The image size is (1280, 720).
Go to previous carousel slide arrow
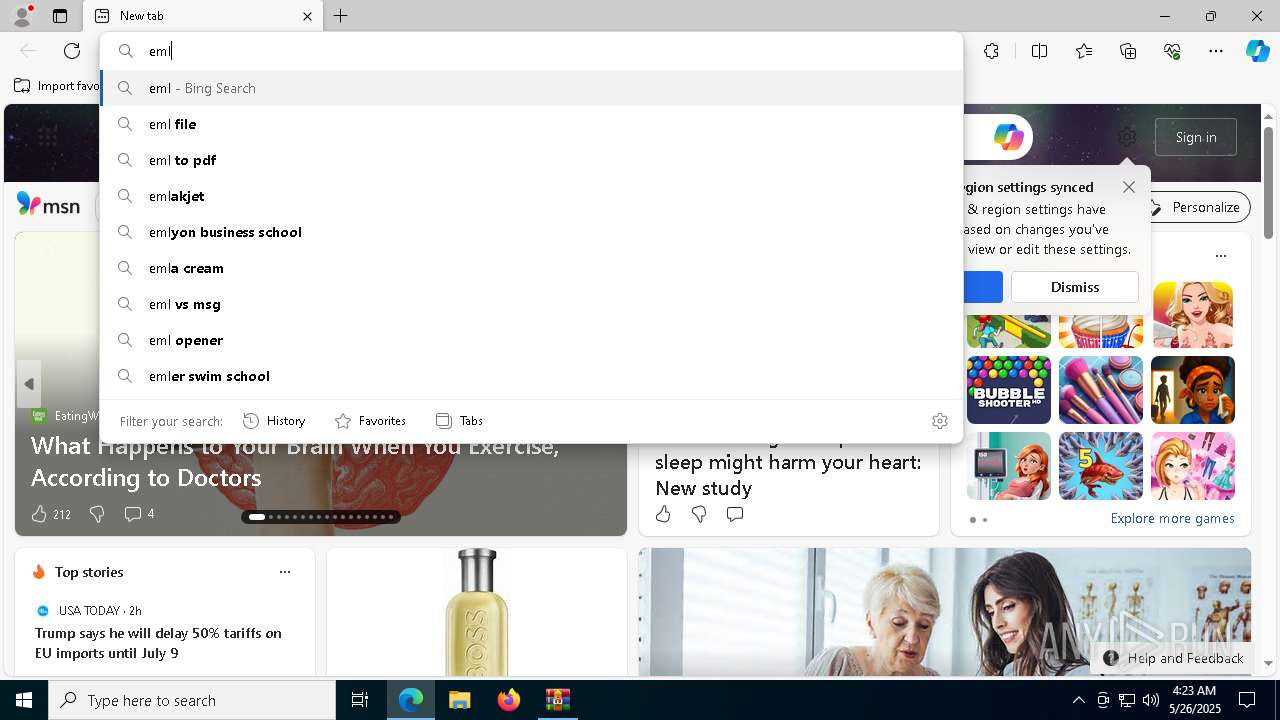coord(29,384)
